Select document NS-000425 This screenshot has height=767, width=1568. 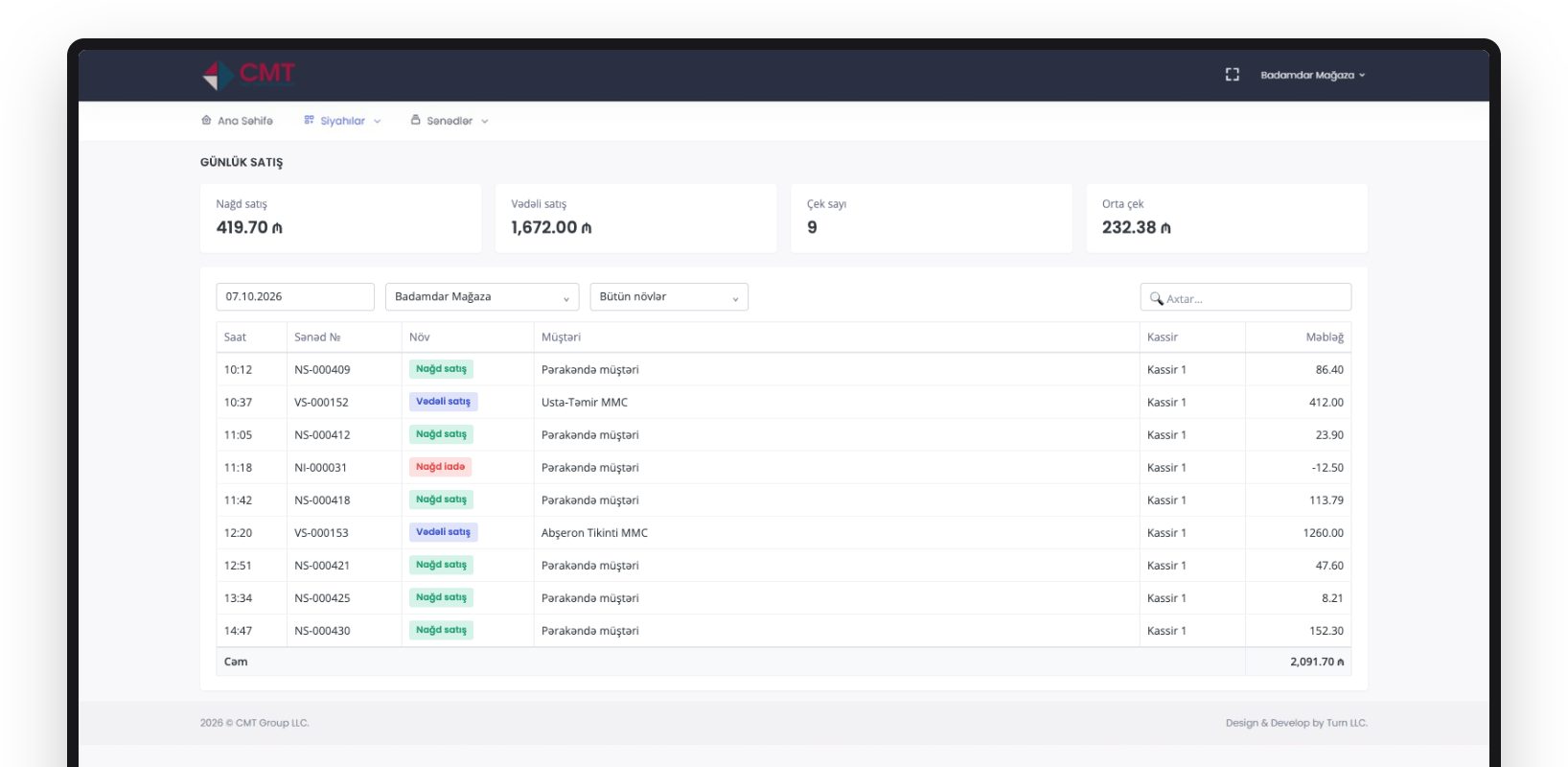pyautogui.click(x=322, y=598)
